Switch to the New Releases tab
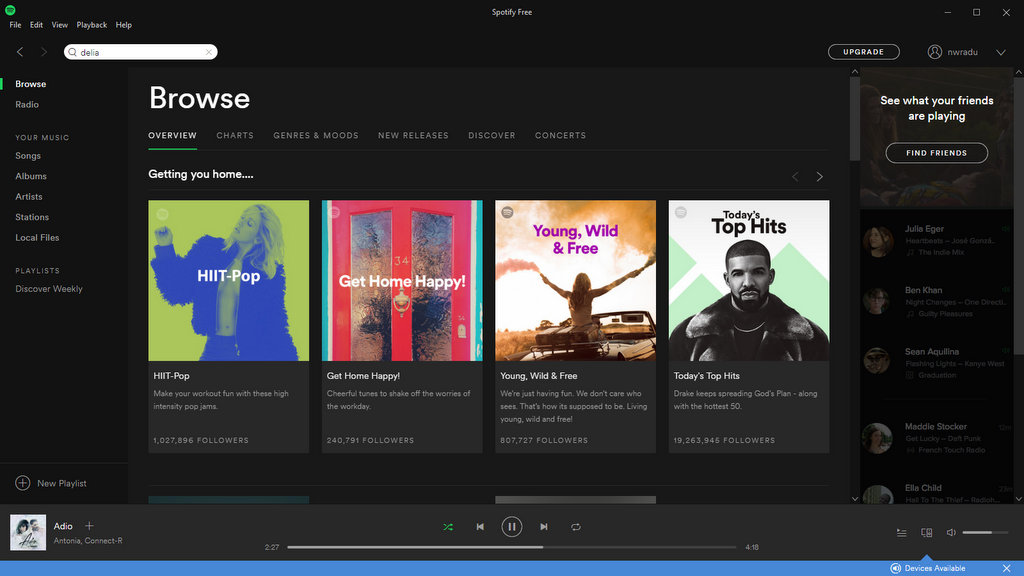 [x=413, y=135]
